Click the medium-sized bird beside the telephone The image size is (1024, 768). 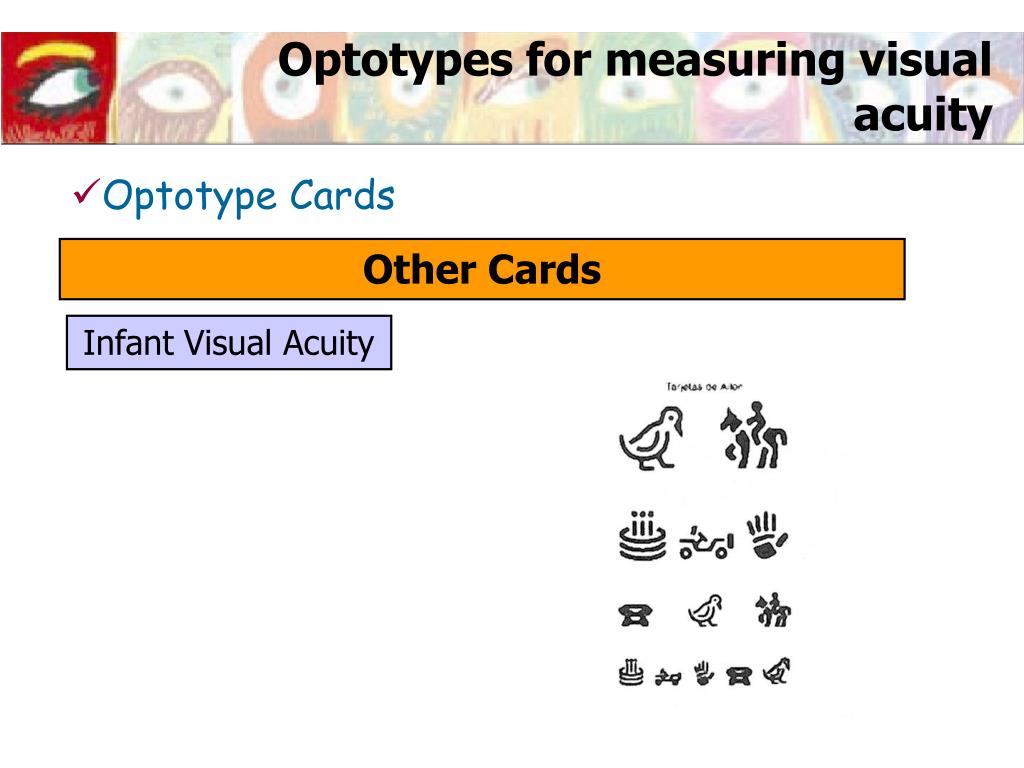(x=706, y=611)
